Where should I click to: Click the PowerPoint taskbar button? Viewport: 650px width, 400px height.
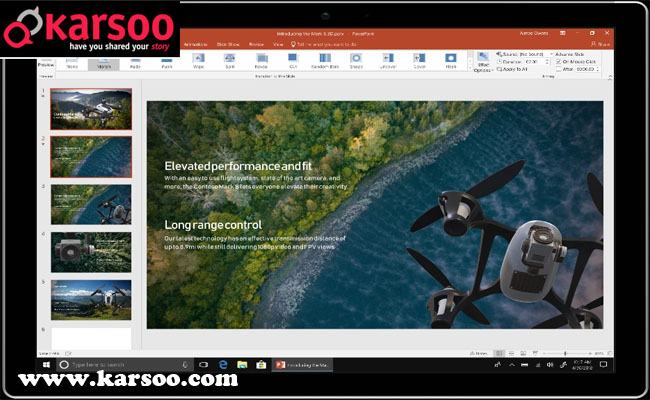pyautogui.click(x=302, y=365)
